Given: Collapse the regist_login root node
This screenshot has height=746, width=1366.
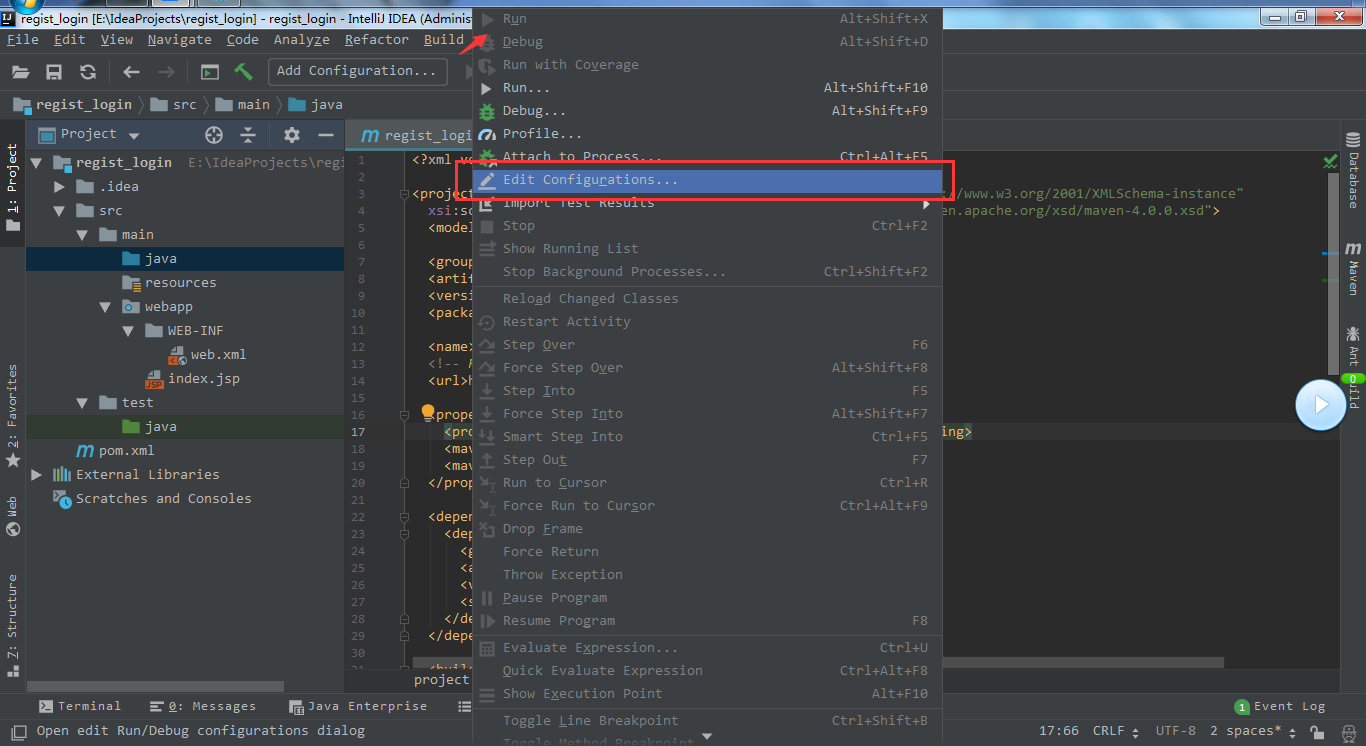Looking at the screenshot, I should (x=37, y=162).
